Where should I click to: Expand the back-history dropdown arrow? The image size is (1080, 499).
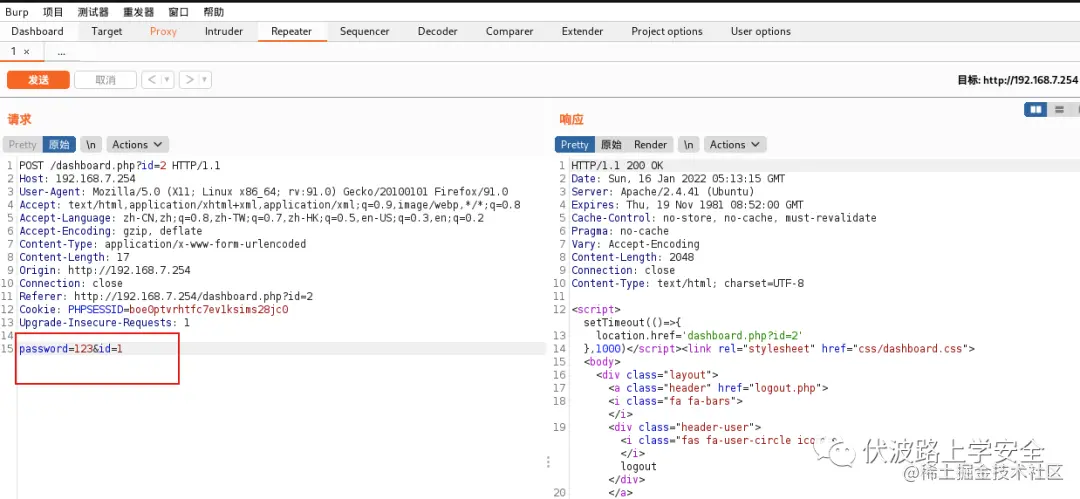(167, 80)
